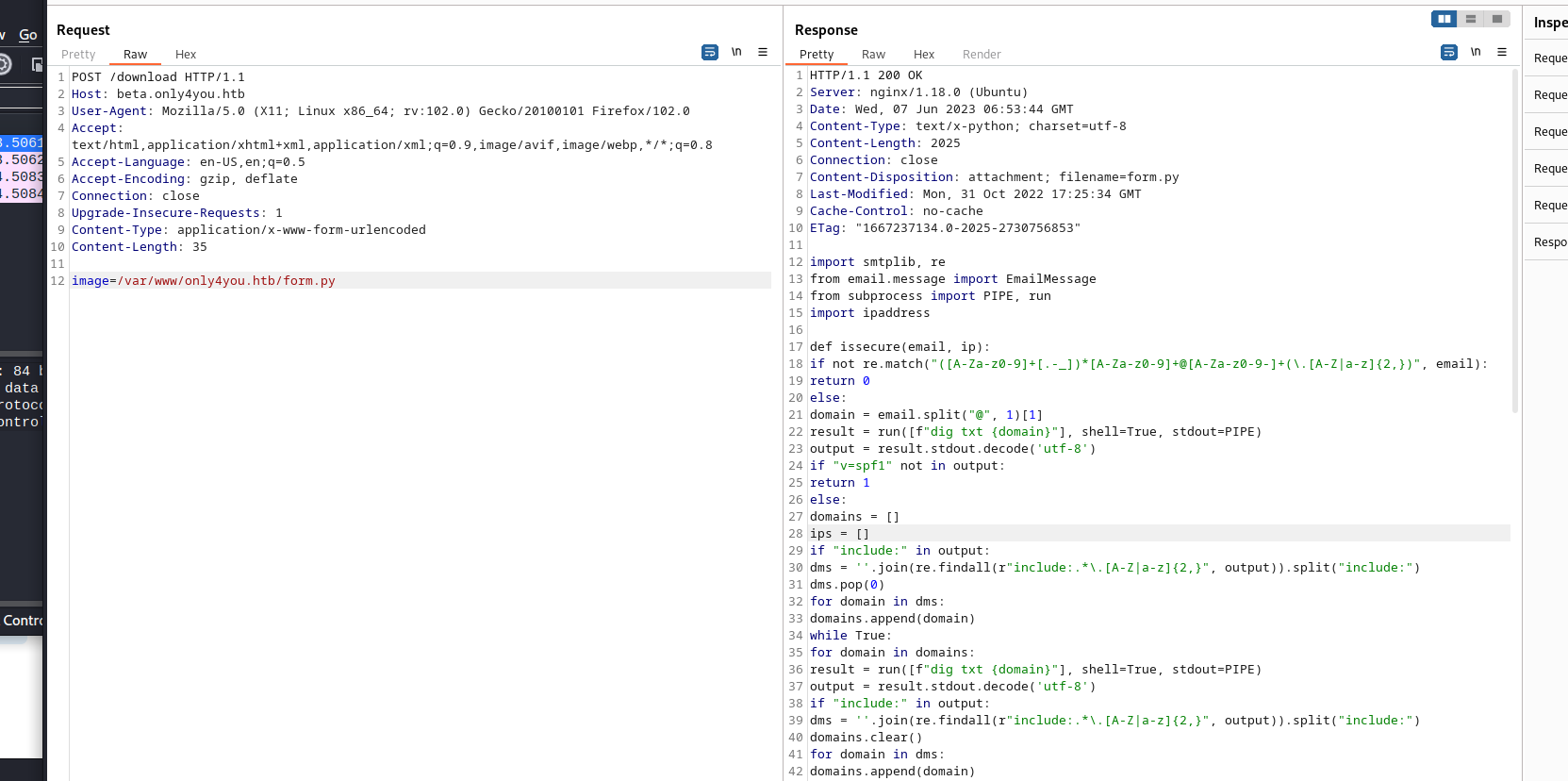Click the 'import smtplib, re' line

877,262
